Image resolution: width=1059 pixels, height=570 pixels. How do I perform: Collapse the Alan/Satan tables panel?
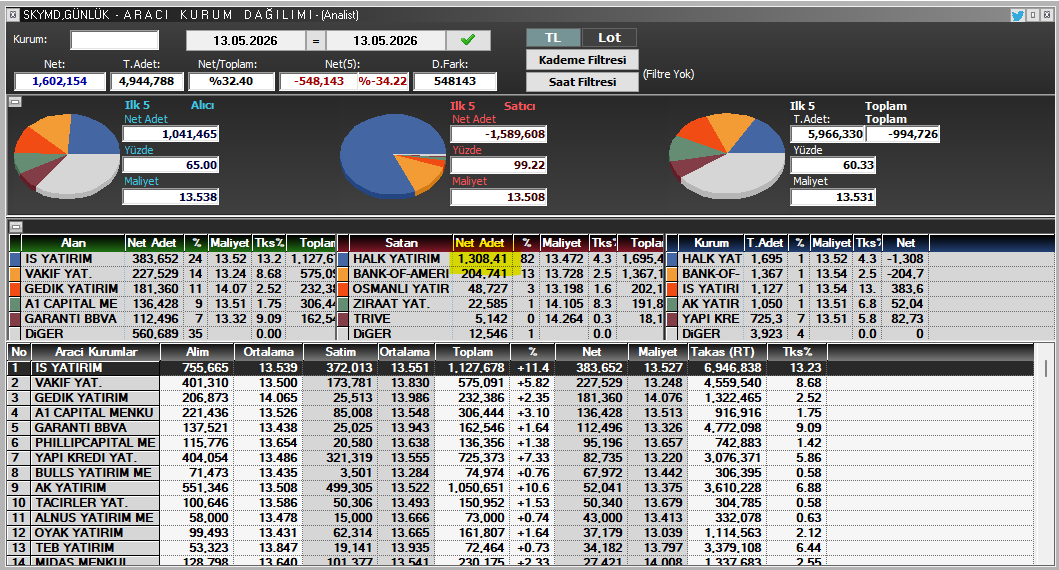pyautogui.click(x=15, y=227)
